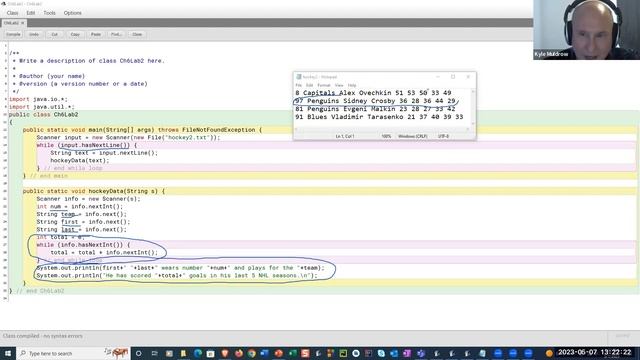Click the 'Type here to search' box
The image size is (640, 360).
[x=73, y=353]
